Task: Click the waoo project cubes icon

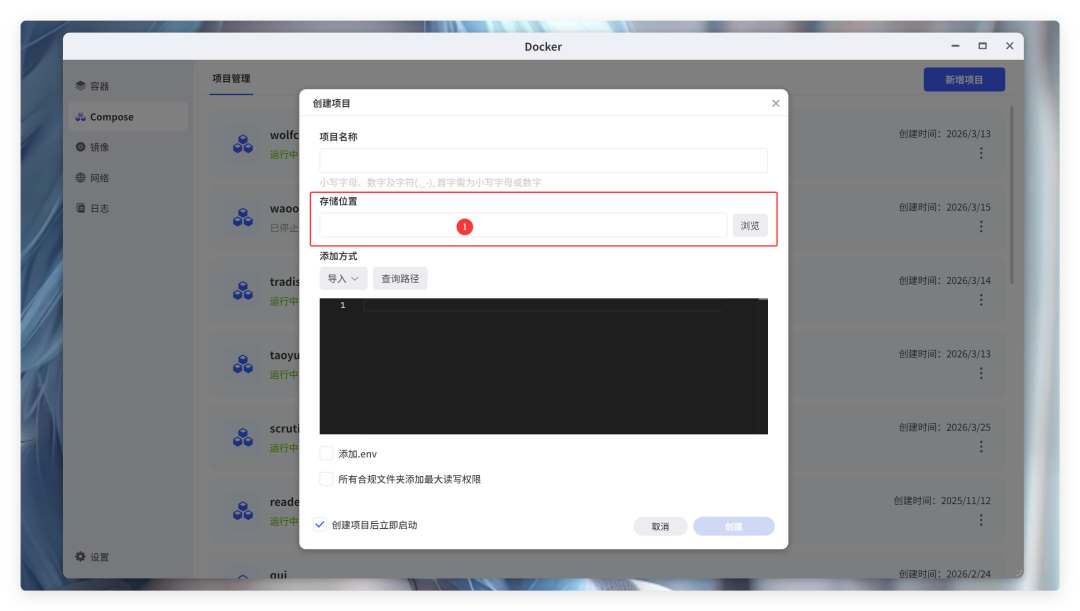Action: [242, 218]
